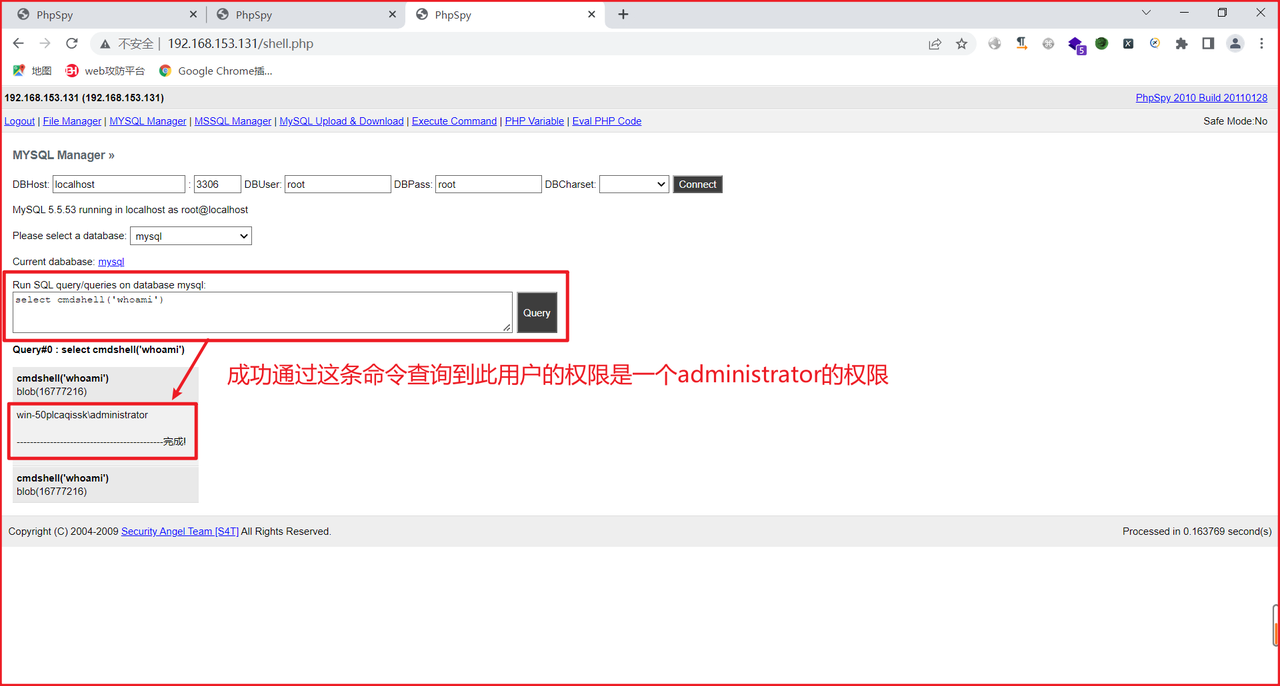This screenshot has width=1280, height=686.
Task: Click the browser address bar URL
Action: pos(240,44)
